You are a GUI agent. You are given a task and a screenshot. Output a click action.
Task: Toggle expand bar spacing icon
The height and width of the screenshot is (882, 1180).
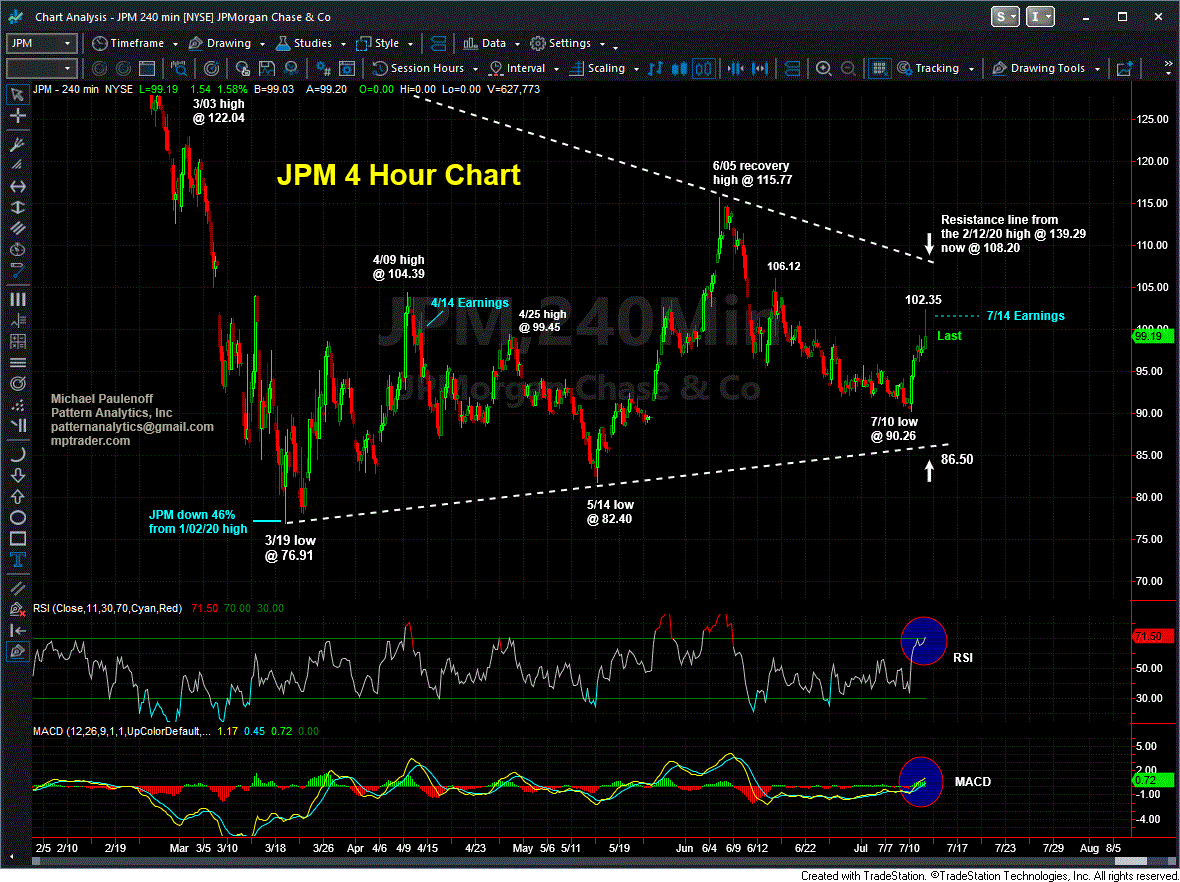(761, 68)
